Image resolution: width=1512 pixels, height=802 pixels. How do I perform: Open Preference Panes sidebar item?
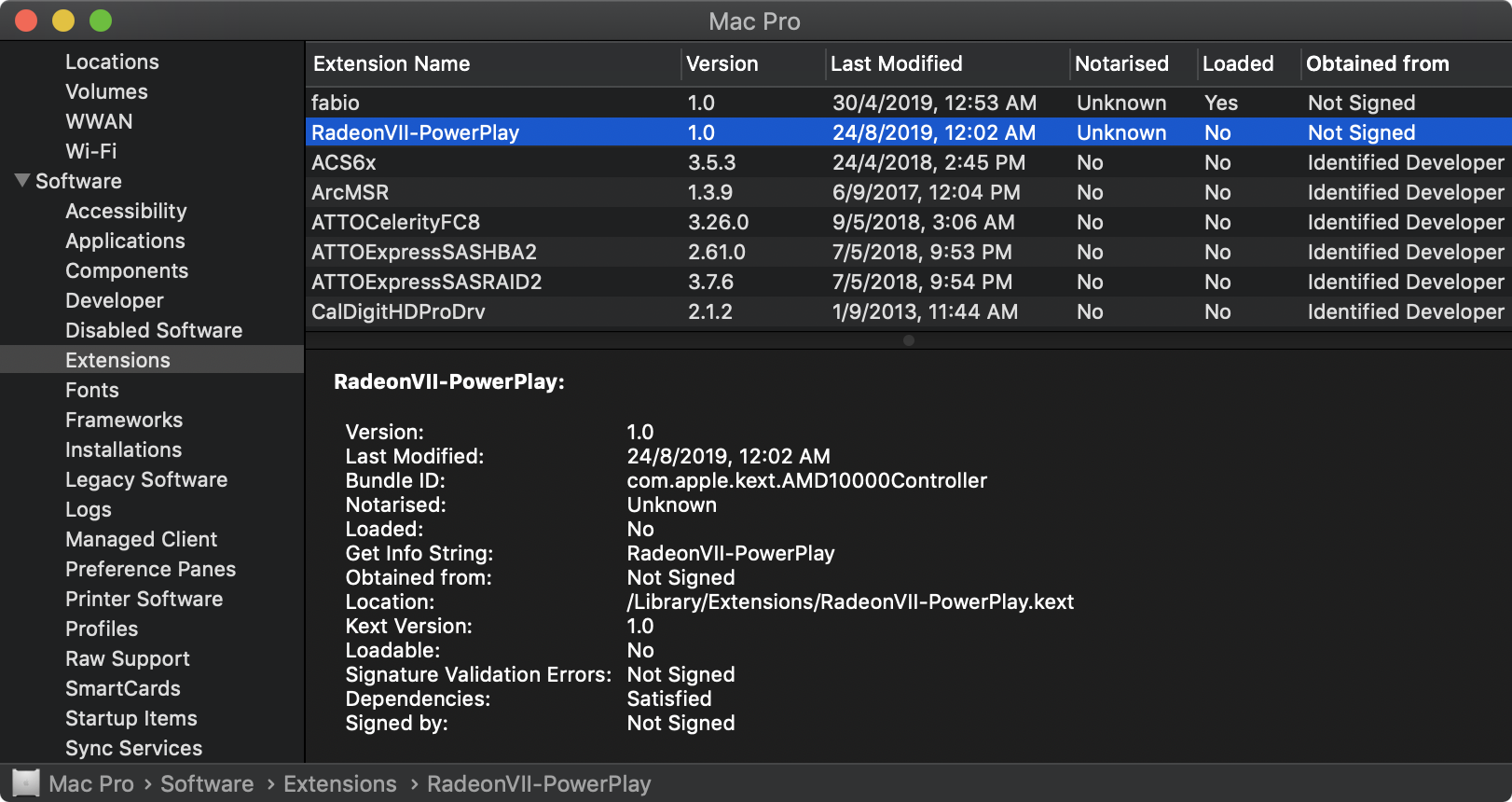(150, 569)
